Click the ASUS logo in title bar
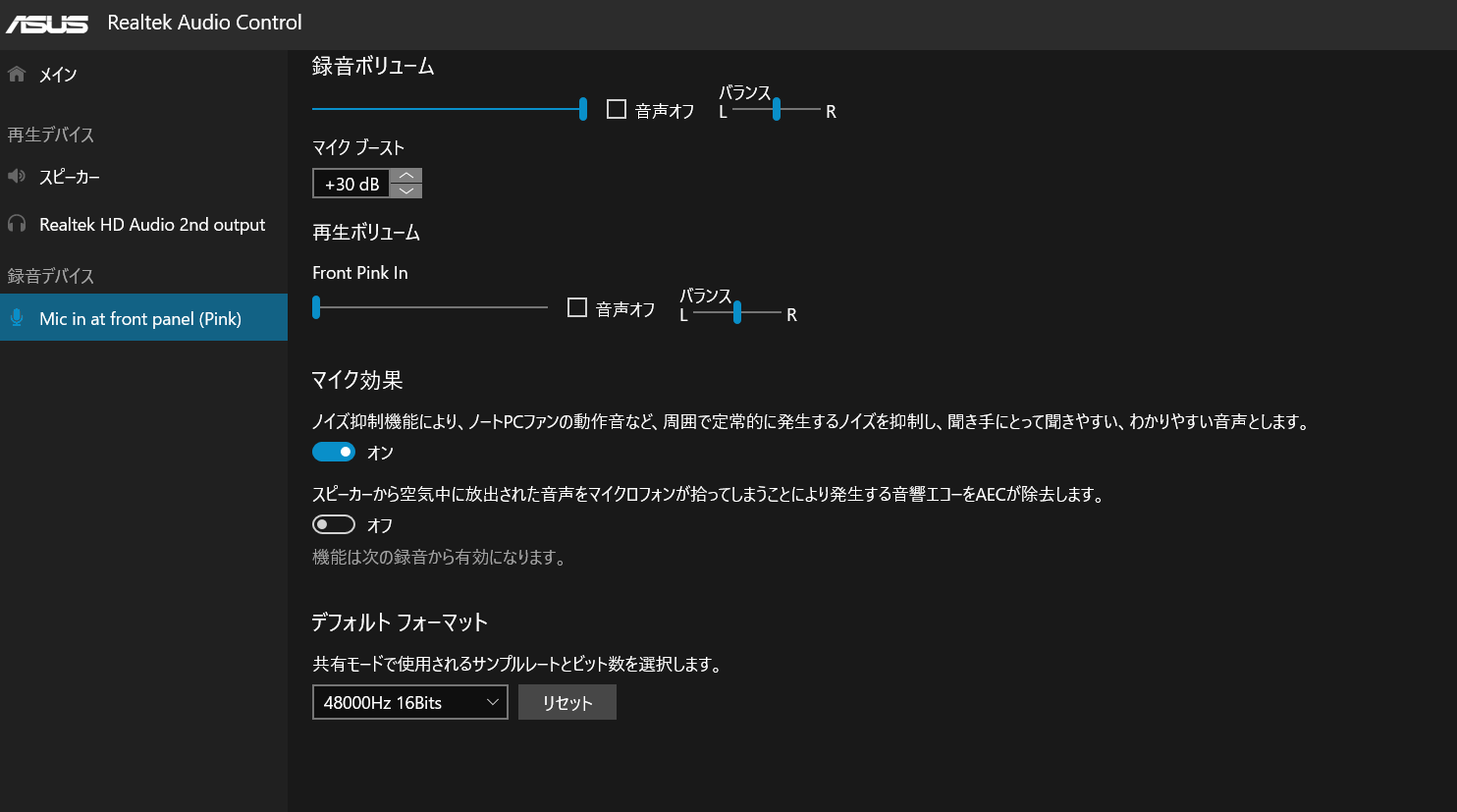1457x812 pixels. click(x=47, y=24)
